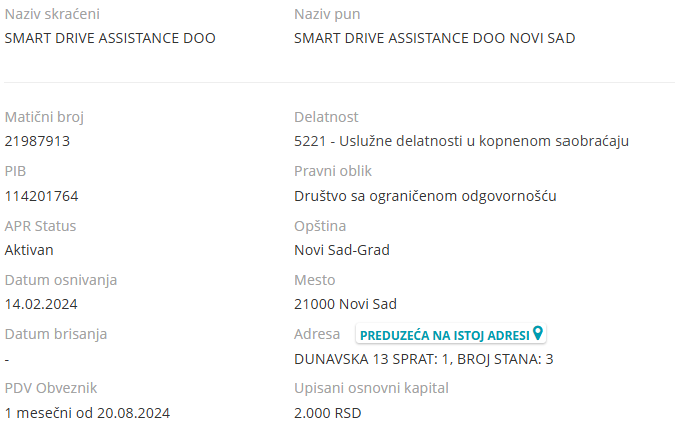Click the PDV value 1 mesečni od 20.08.2024
Viewport: 675px width, 423px height.
pos(87,413)
